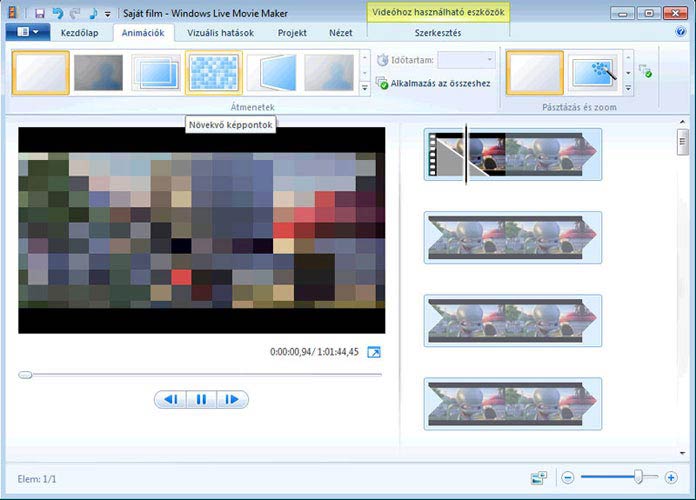
Task: Click the Save icon in title bar
Action: click(x=40, y=13)
